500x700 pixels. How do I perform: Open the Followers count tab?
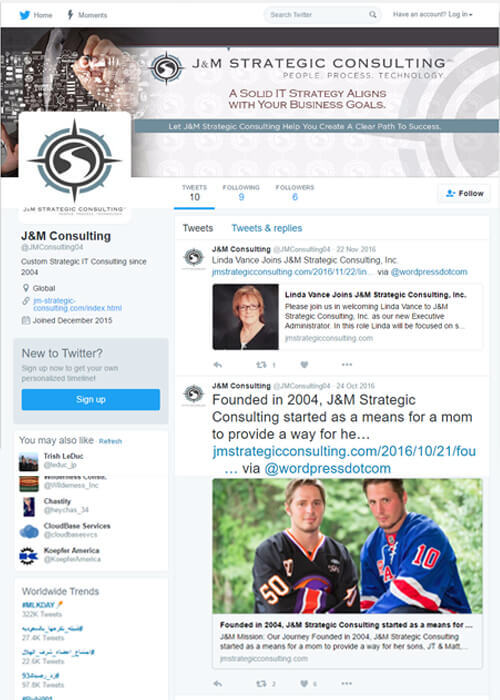(x=295, y=192)
